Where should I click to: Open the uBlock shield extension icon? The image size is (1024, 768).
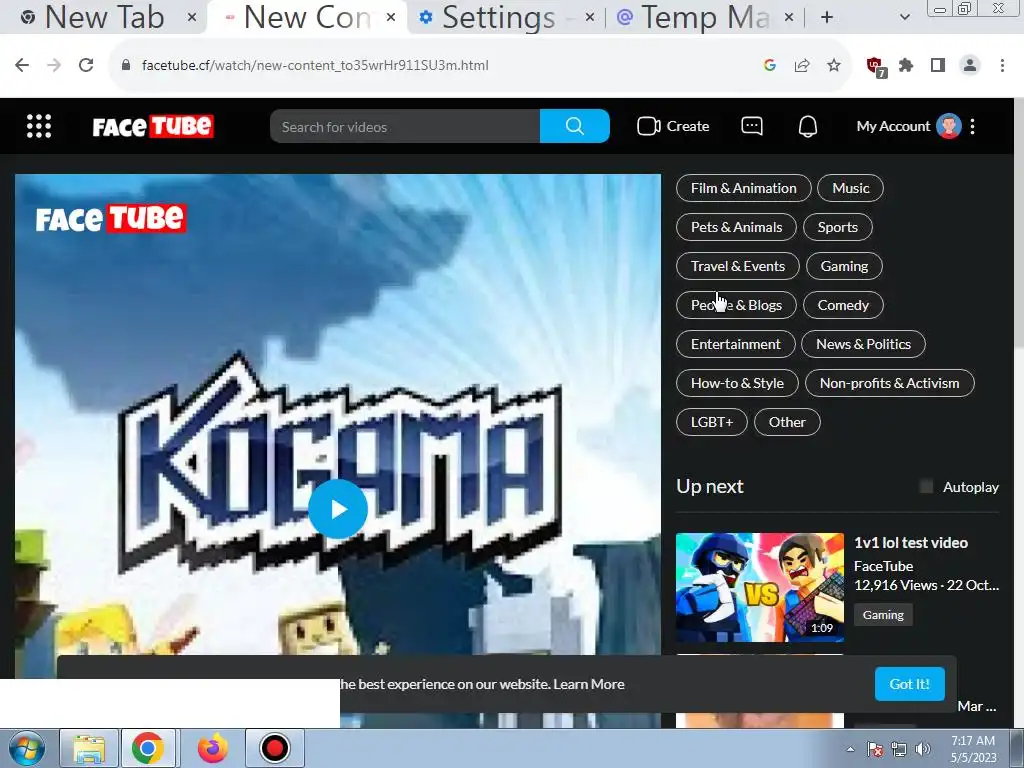876,67
